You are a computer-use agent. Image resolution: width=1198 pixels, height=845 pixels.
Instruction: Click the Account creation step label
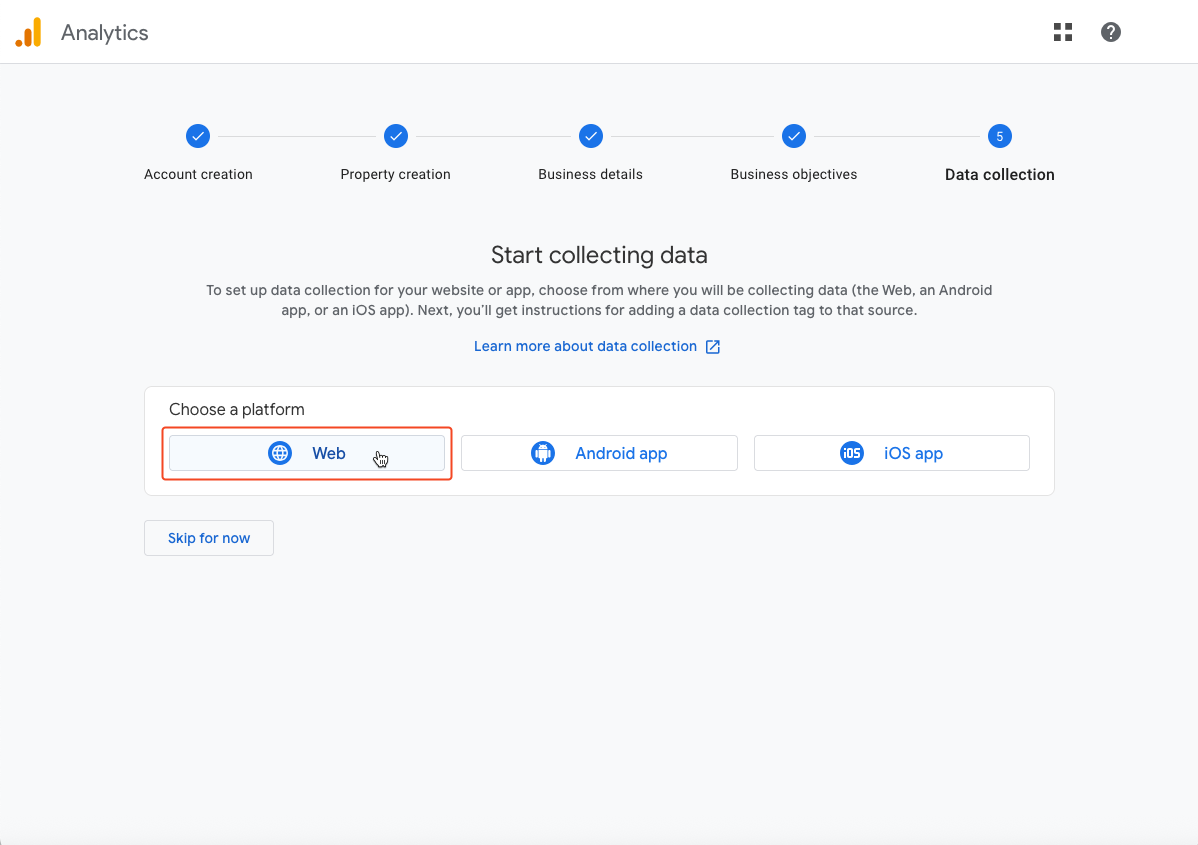point(198,174)
